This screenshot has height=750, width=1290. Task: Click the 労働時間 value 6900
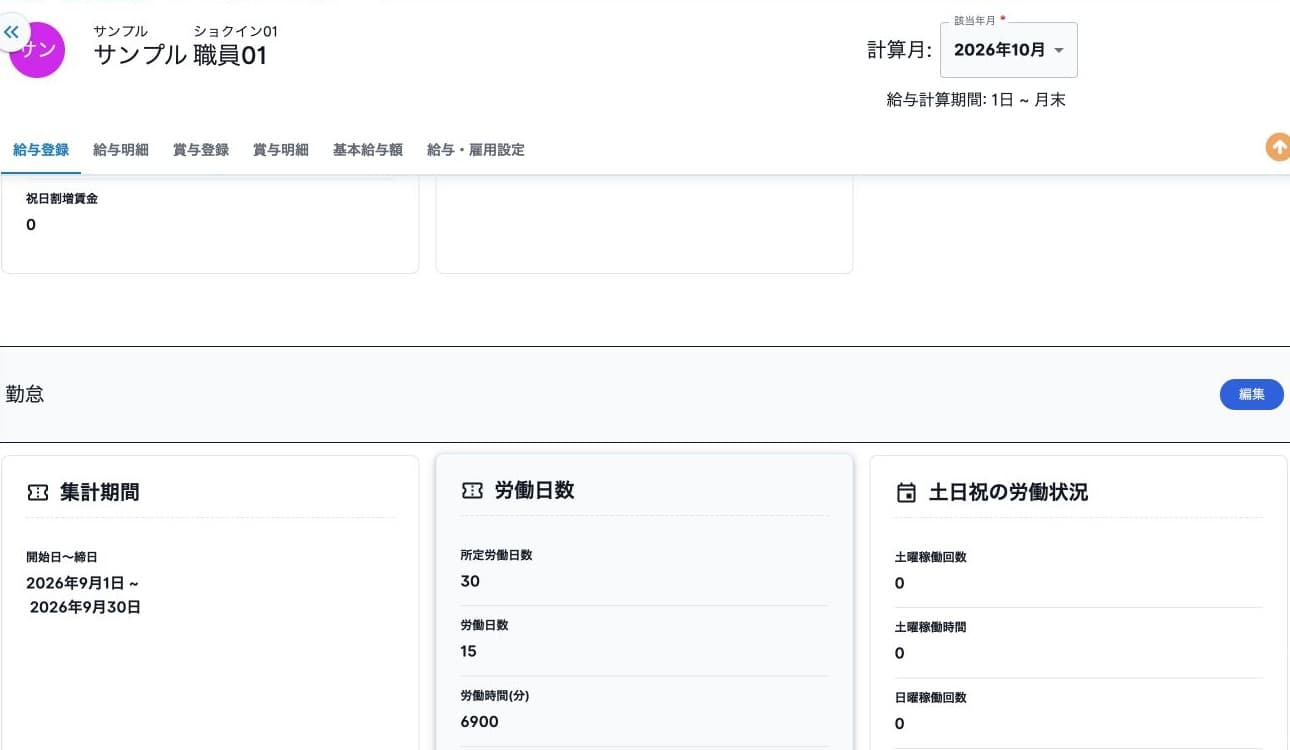479,721
